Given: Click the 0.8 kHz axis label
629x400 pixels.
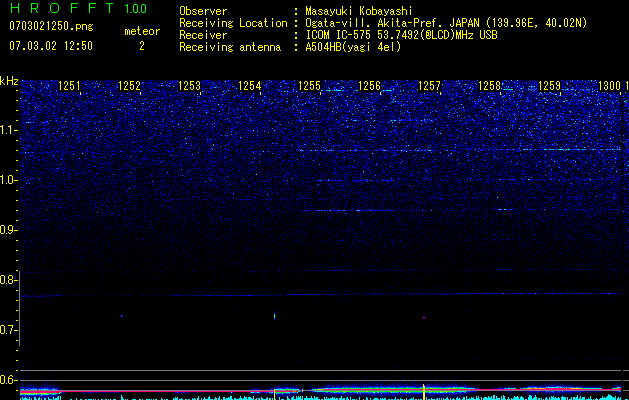Looking at the screenshot, I should (8, 280).
